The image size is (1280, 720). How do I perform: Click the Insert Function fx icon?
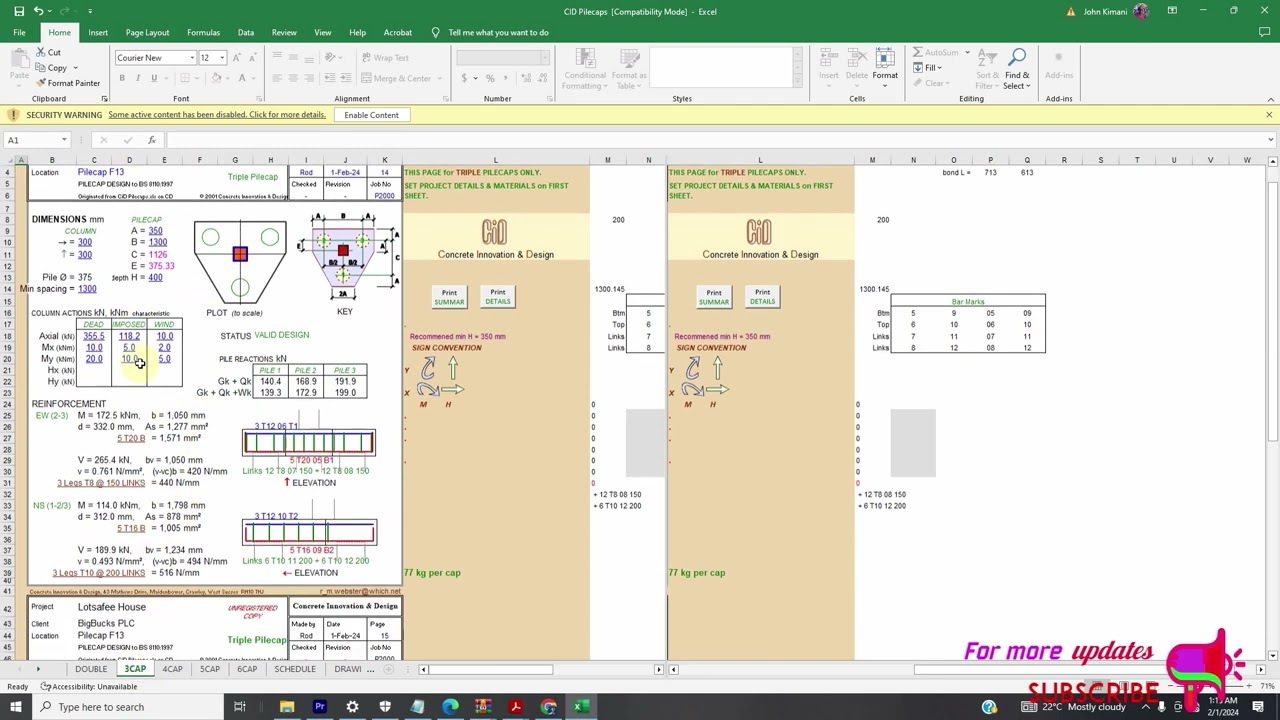click(152, 140)
